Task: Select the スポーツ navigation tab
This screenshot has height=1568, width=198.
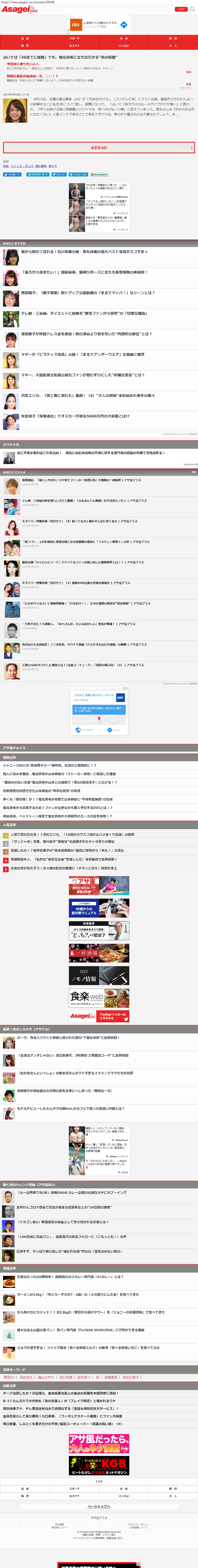Action: pos(74,38)
